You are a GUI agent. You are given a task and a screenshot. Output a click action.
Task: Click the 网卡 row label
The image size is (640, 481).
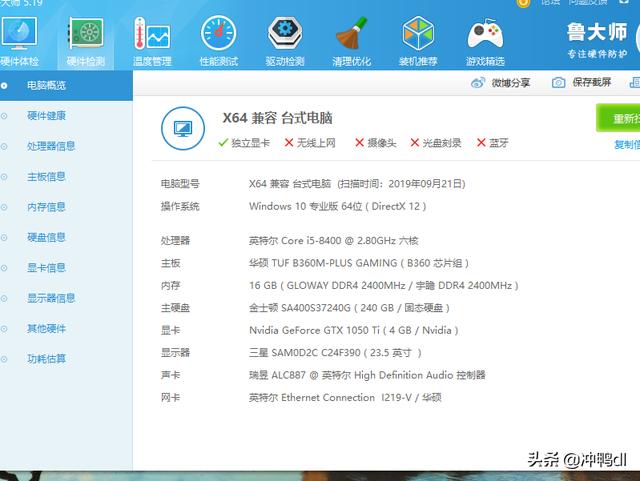171,397
